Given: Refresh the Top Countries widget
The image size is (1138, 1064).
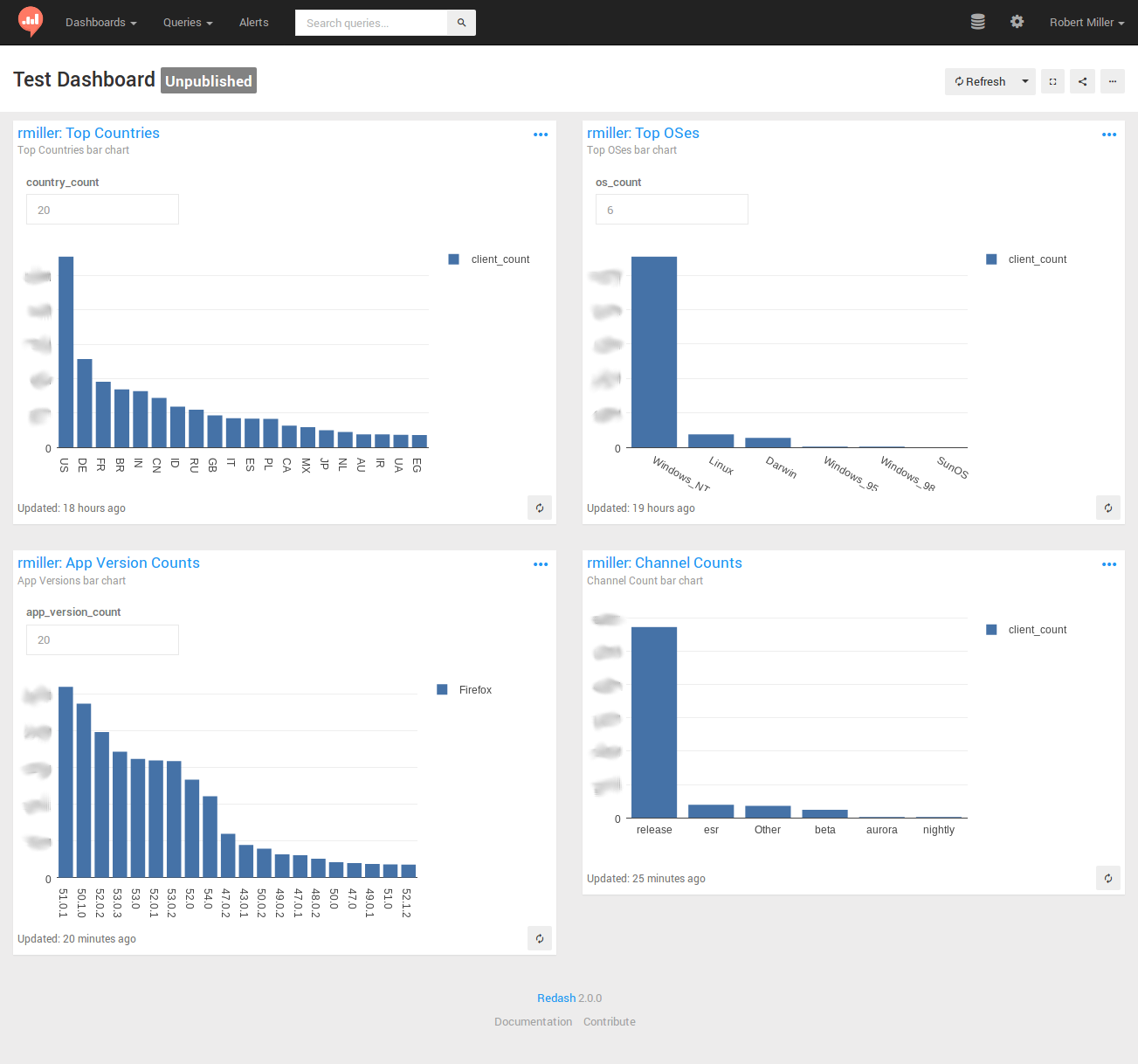Looking at the screenshot, I should (539, 508).
